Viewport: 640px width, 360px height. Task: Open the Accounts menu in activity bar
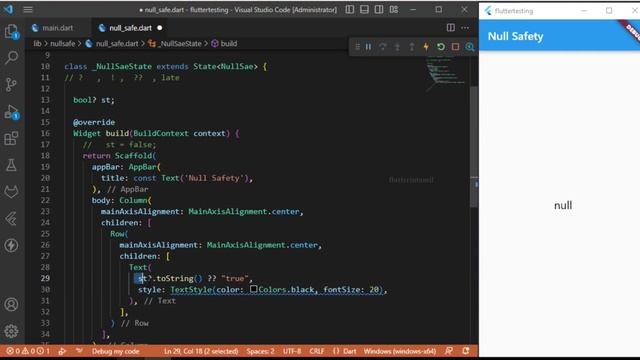click(x=11, y=304)
